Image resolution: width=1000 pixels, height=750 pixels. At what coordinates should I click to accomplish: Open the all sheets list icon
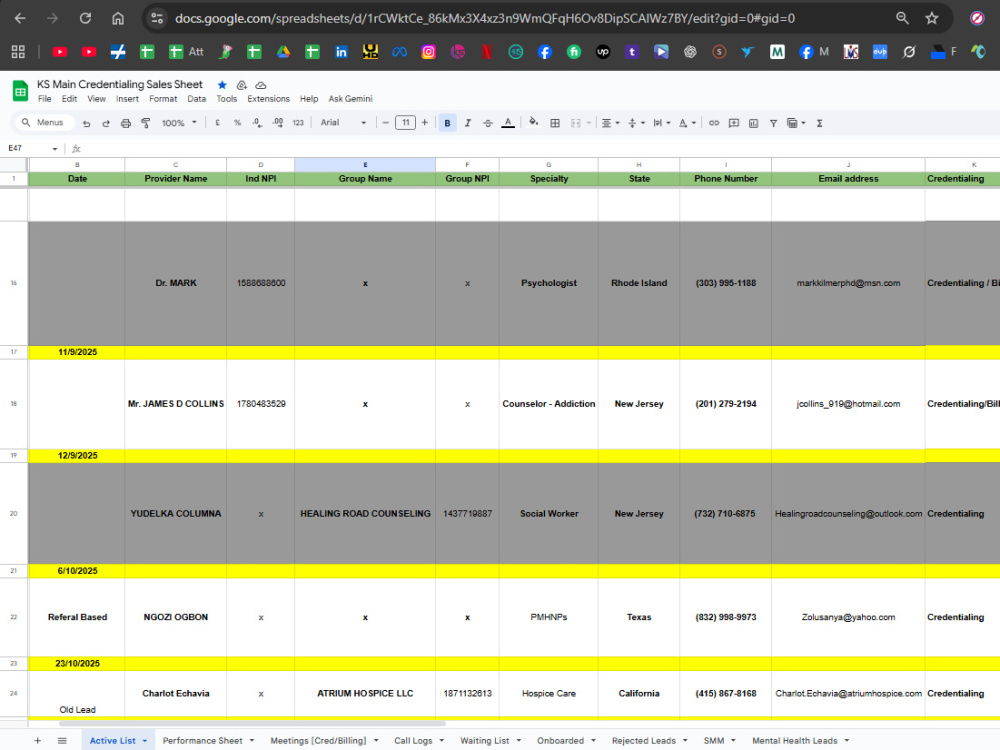point(62,740)
